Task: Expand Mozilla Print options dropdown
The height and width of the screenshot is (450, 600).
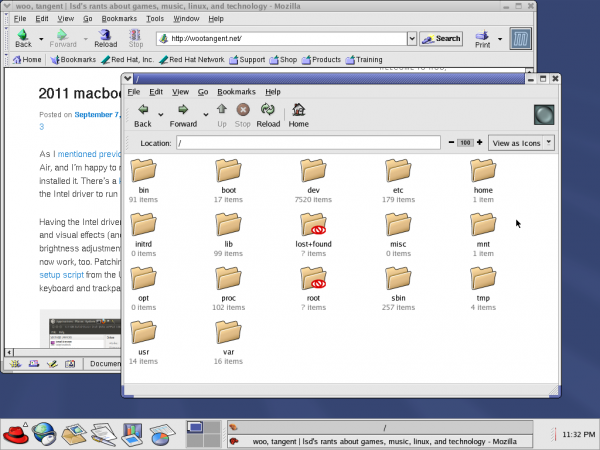Action: [500, 39]
